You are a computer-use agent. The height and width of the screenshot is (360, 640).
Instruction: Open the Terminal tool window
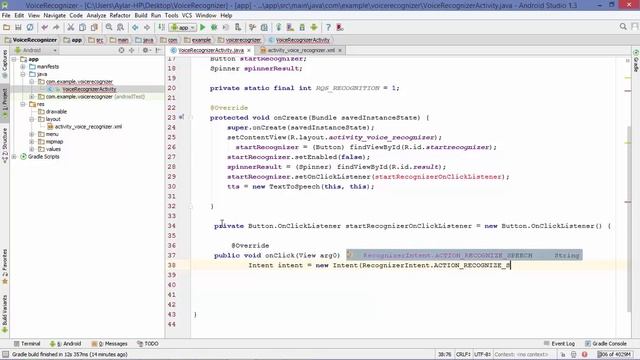coord(27,344)
